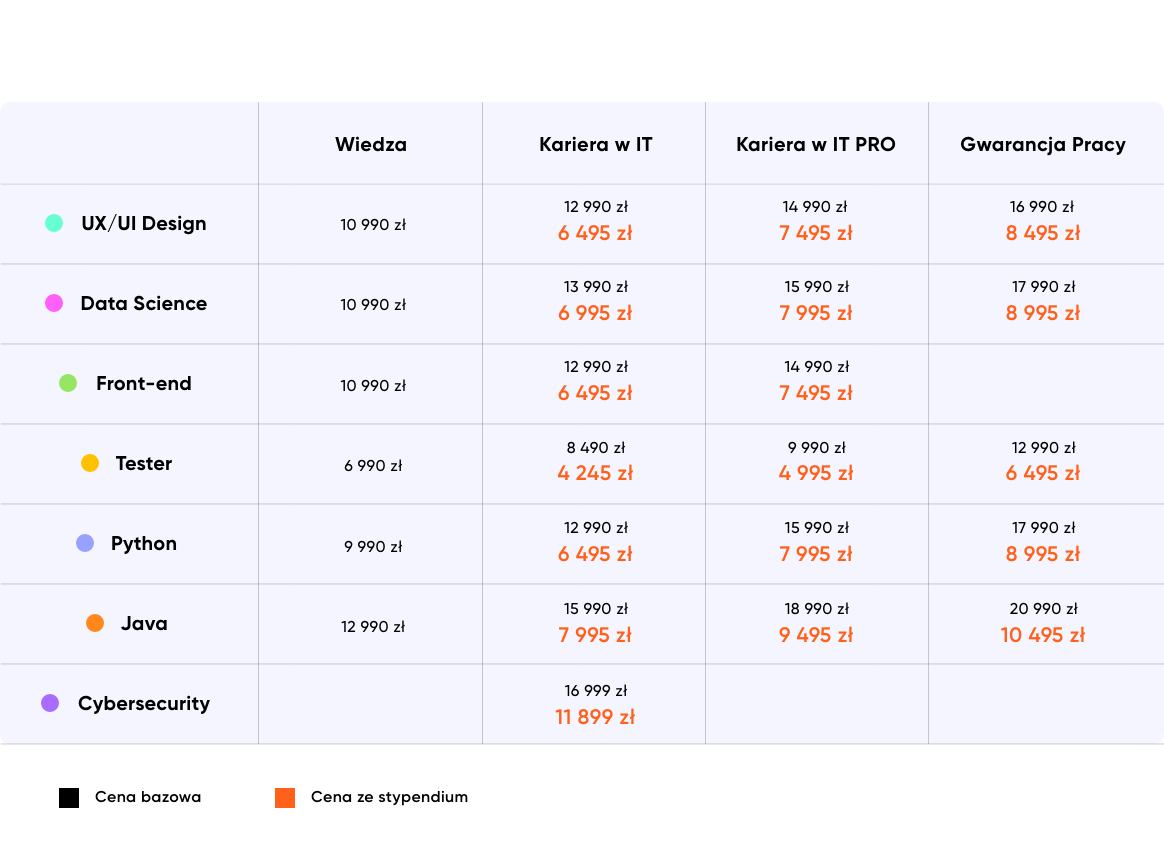The width and height of the screenshot is (1164, 845).
Task: Click the yellow dot beside Tester
Action: 90,463
